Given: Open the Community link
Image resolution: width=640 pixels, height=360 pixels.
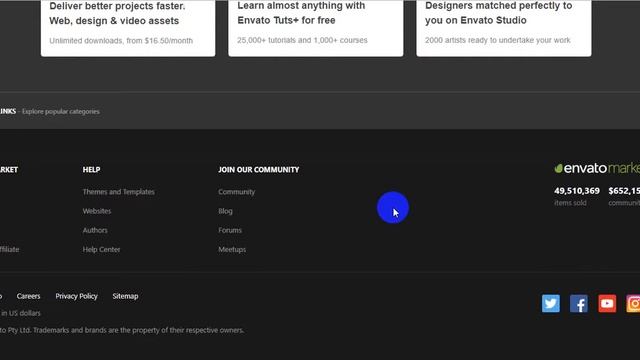Looking at the screenshot, I should pos(236,191).
